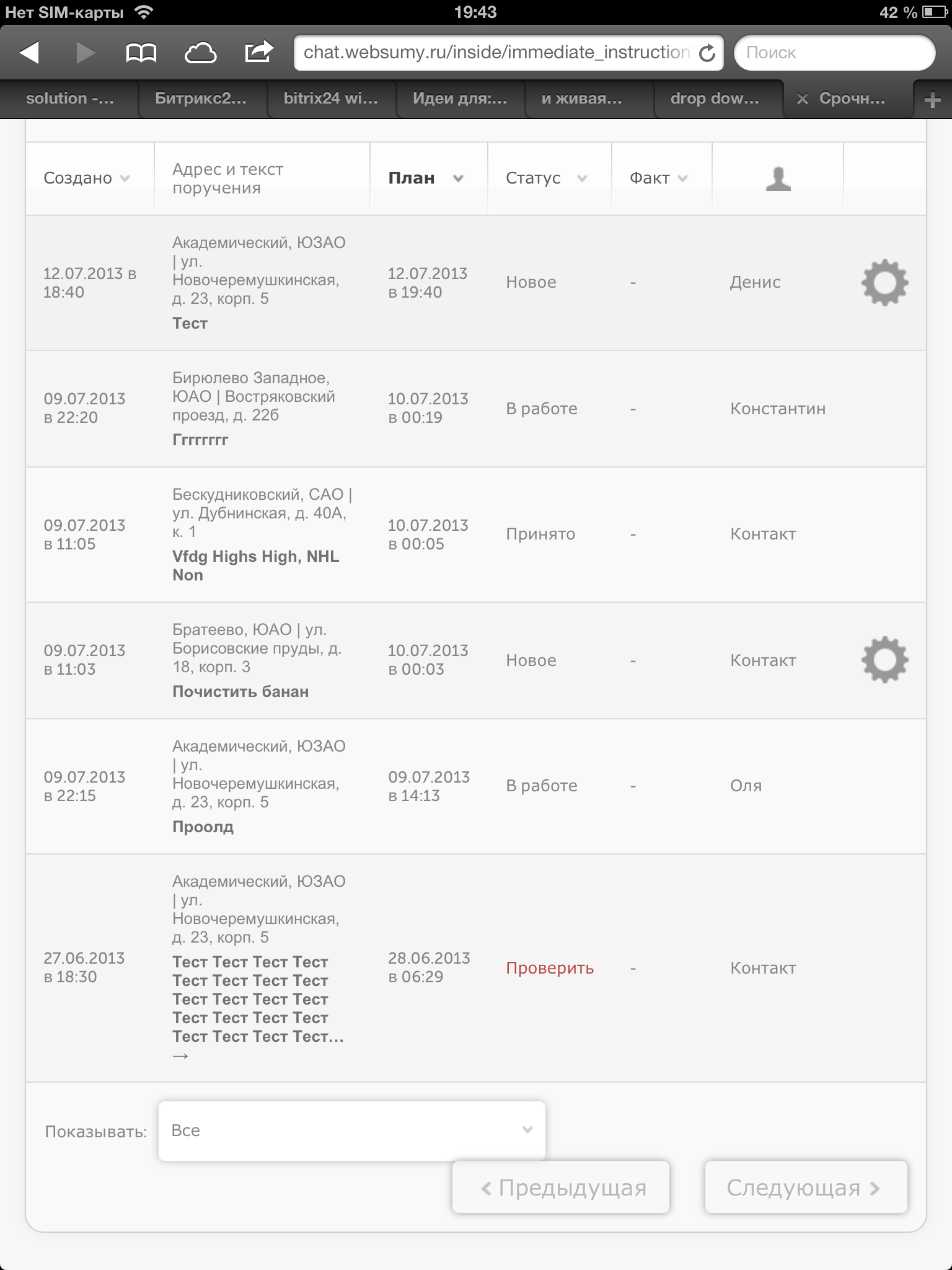Screen dimensions: 952x1270
Task: Go to Следующая page
Action: 805,1188
